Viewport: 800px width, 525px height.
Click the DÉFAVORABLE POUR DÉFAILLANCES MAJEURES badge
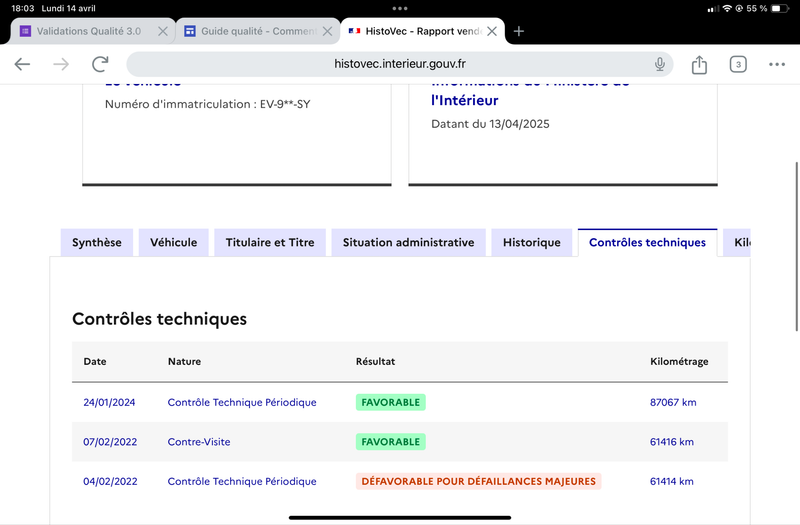(479, 481)
